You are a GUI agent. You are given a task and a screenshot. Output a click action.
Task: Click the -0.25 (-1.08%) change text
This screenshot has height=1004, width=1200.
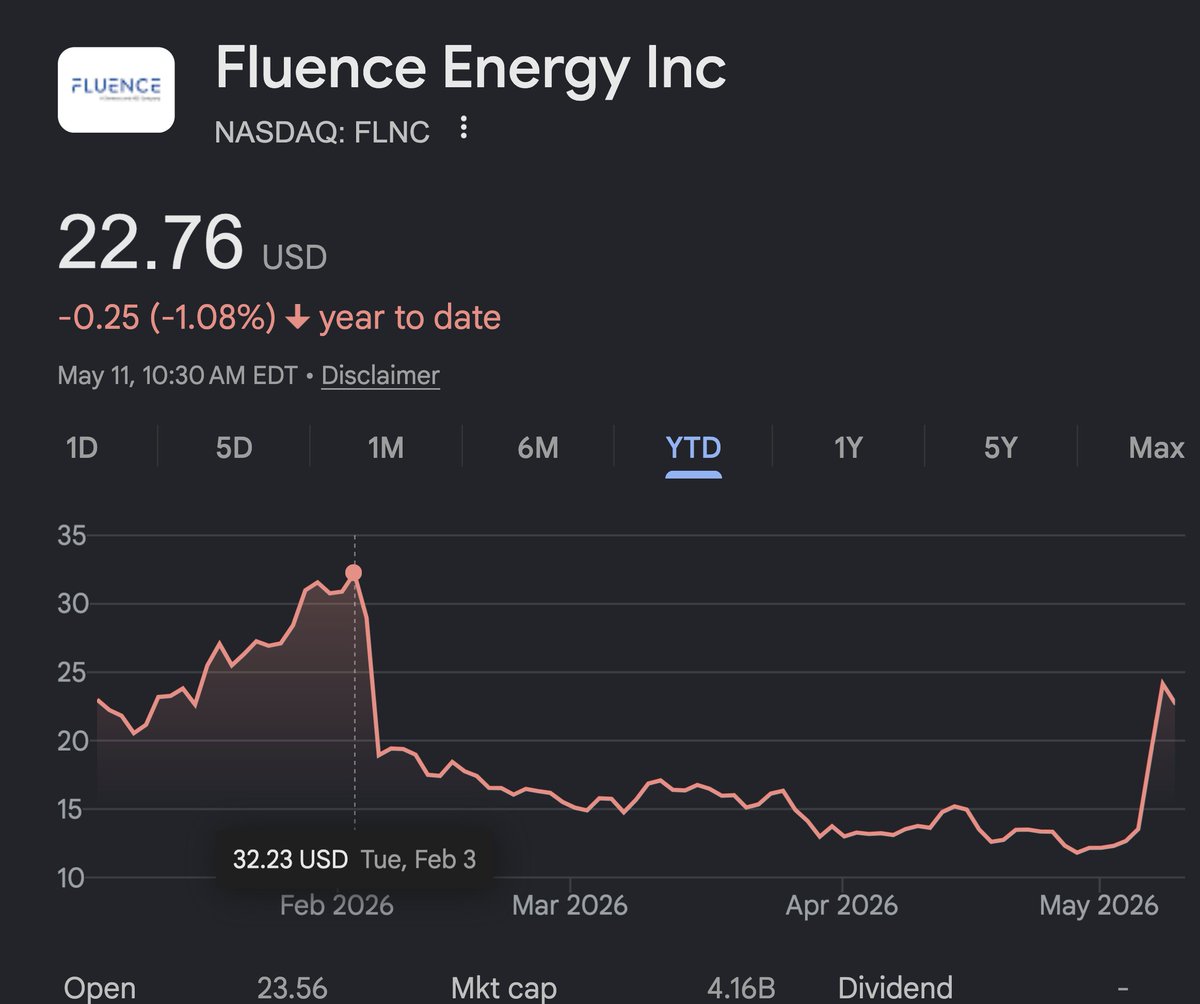point(167,318)
